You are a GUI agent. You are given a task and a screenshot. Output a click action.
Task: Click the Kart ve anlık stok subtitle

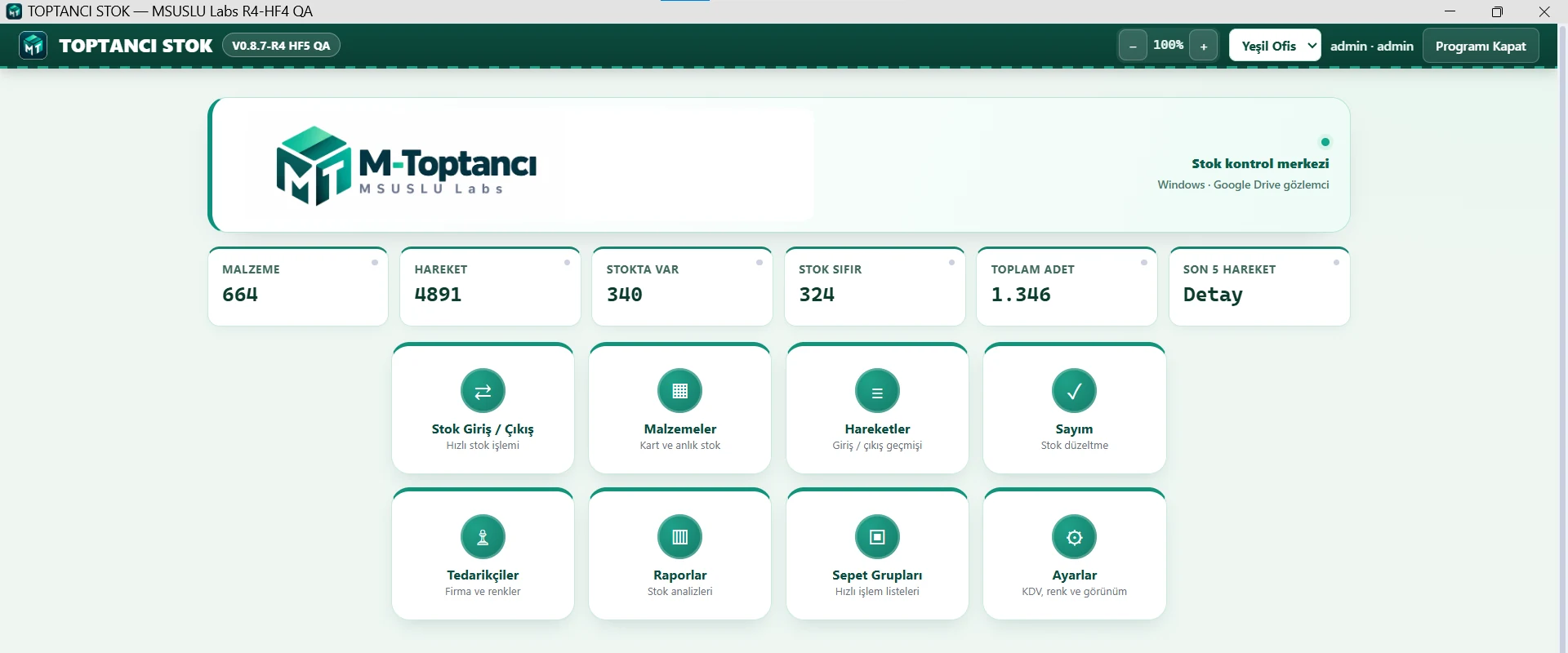(x=679, y=446)
